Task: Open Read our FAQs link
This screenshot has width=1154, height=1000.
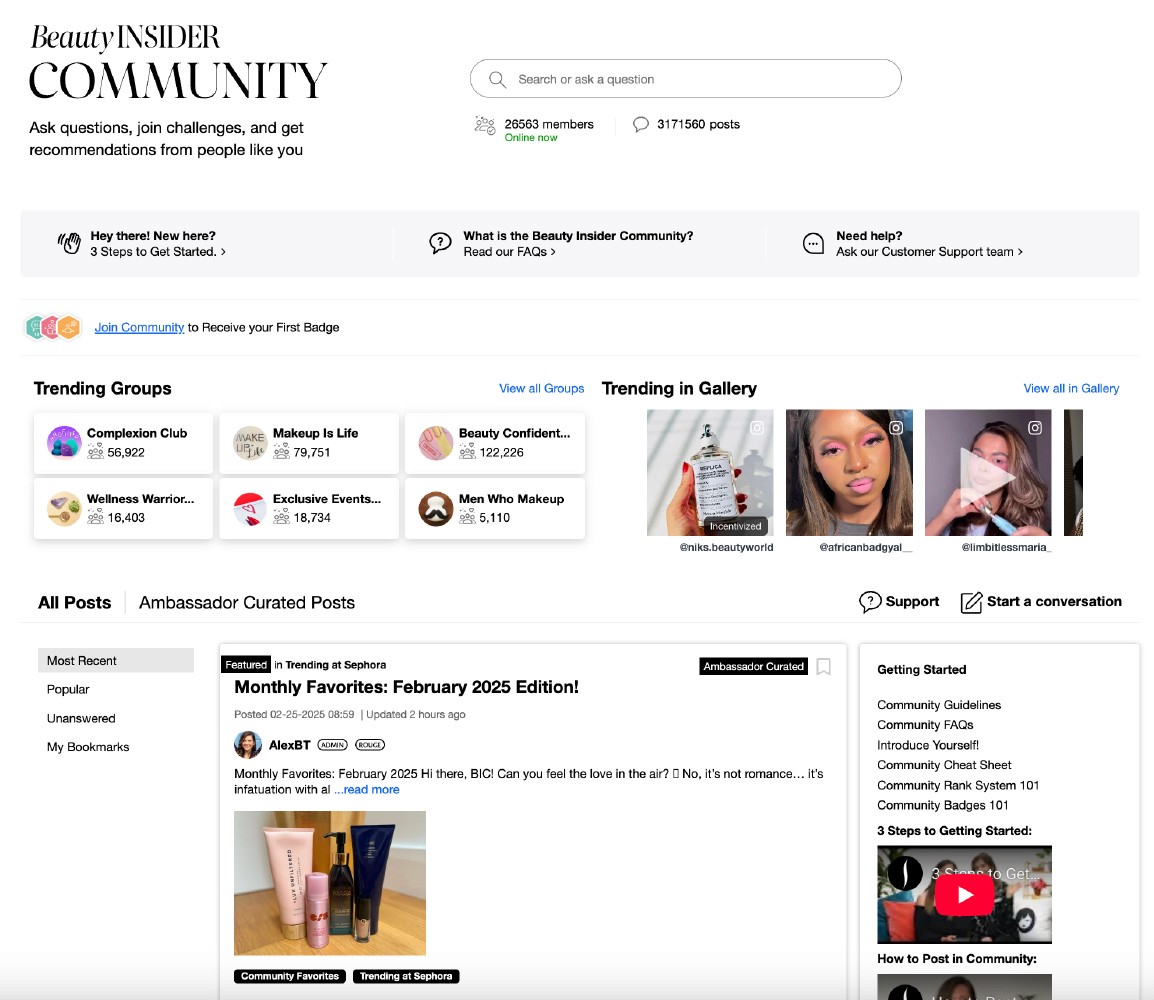Action: tap(509, 252)
